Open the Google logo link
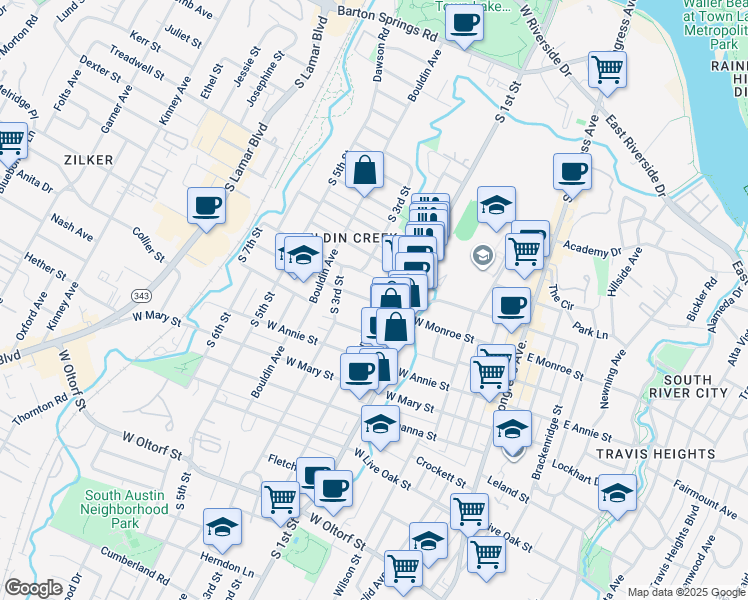 33,588
